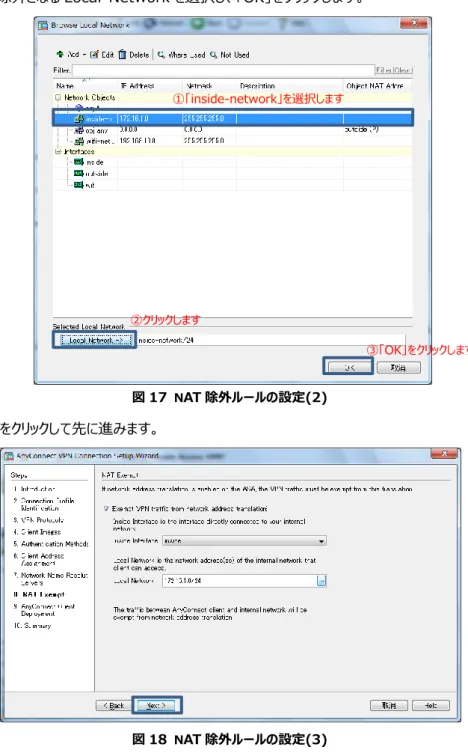Click the Selected Local Network text field
The width and height of the screenshot is (468, 753).
(271, 340)
